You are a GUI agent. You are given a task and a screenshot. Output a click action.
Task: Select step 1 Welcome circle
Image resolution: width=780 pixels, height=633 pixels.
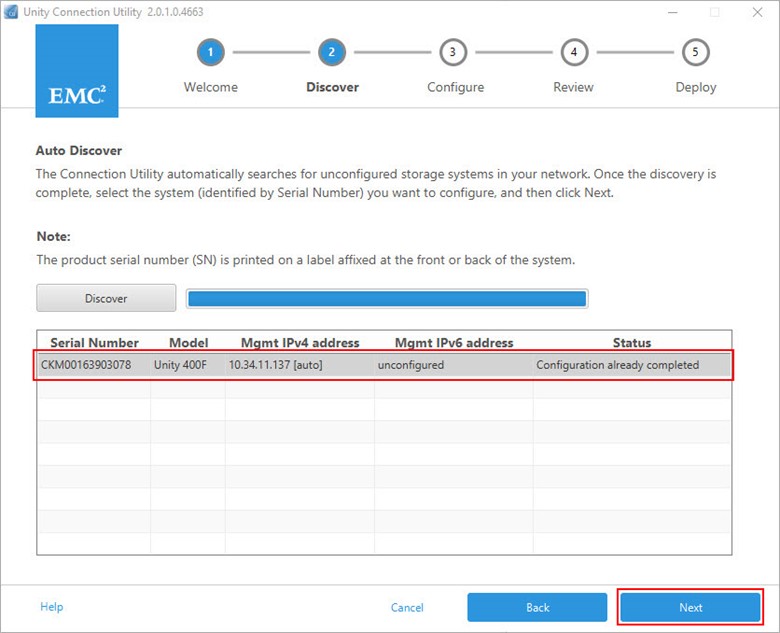[x=210, y=52]
